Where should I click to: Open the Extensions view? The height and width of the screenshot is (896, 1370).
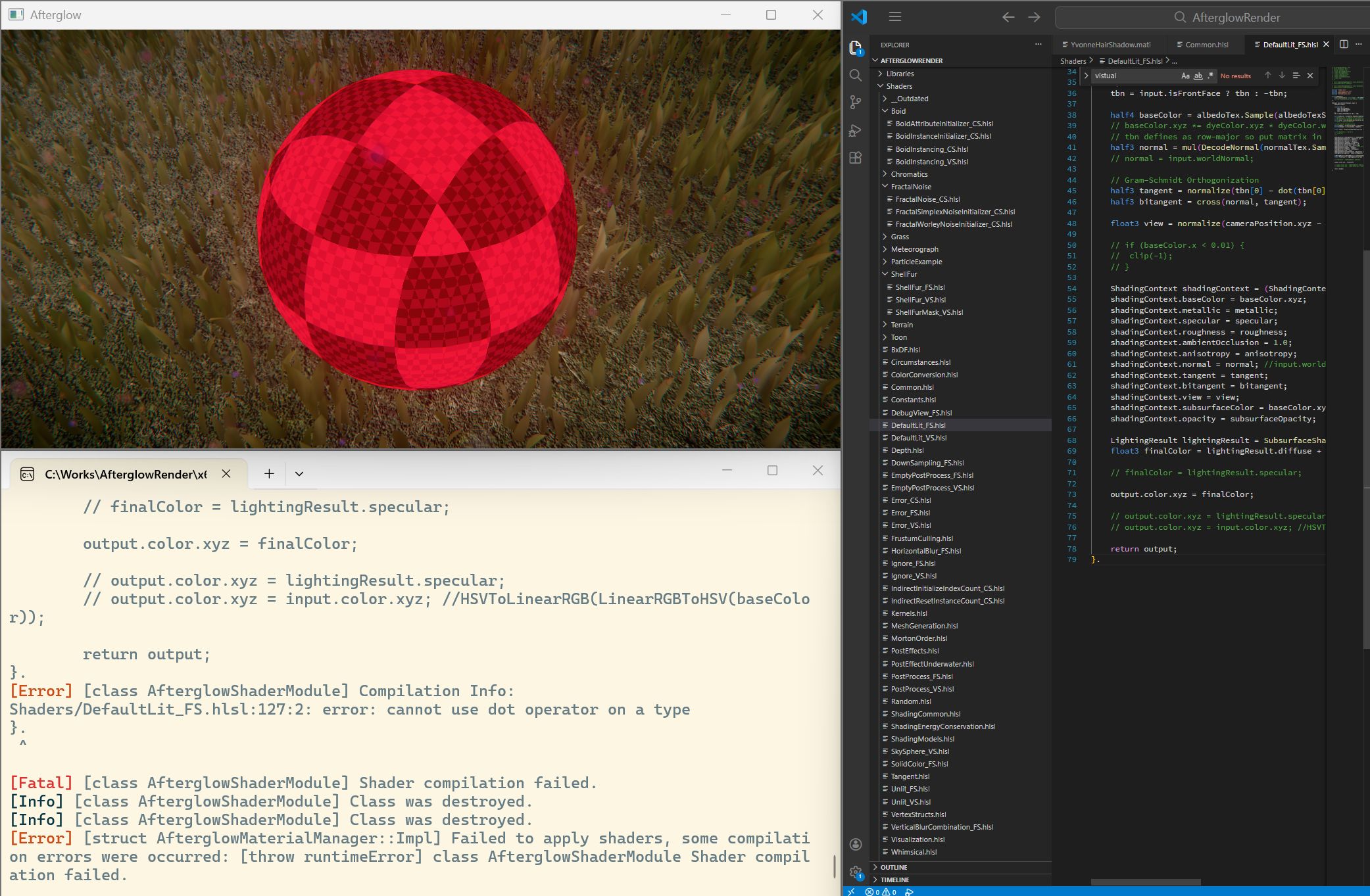click(855, 158)
